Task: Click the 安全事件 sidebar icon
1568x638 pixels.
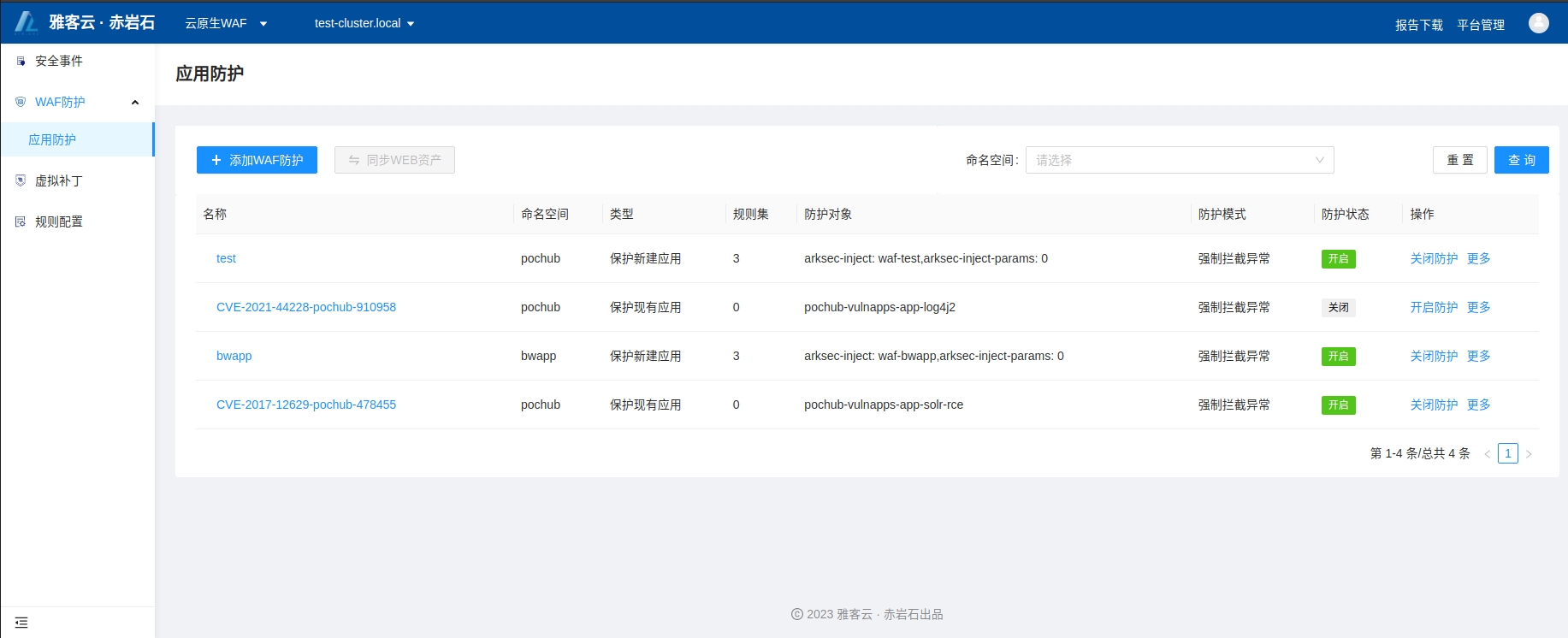Action: tap(21, 61)
